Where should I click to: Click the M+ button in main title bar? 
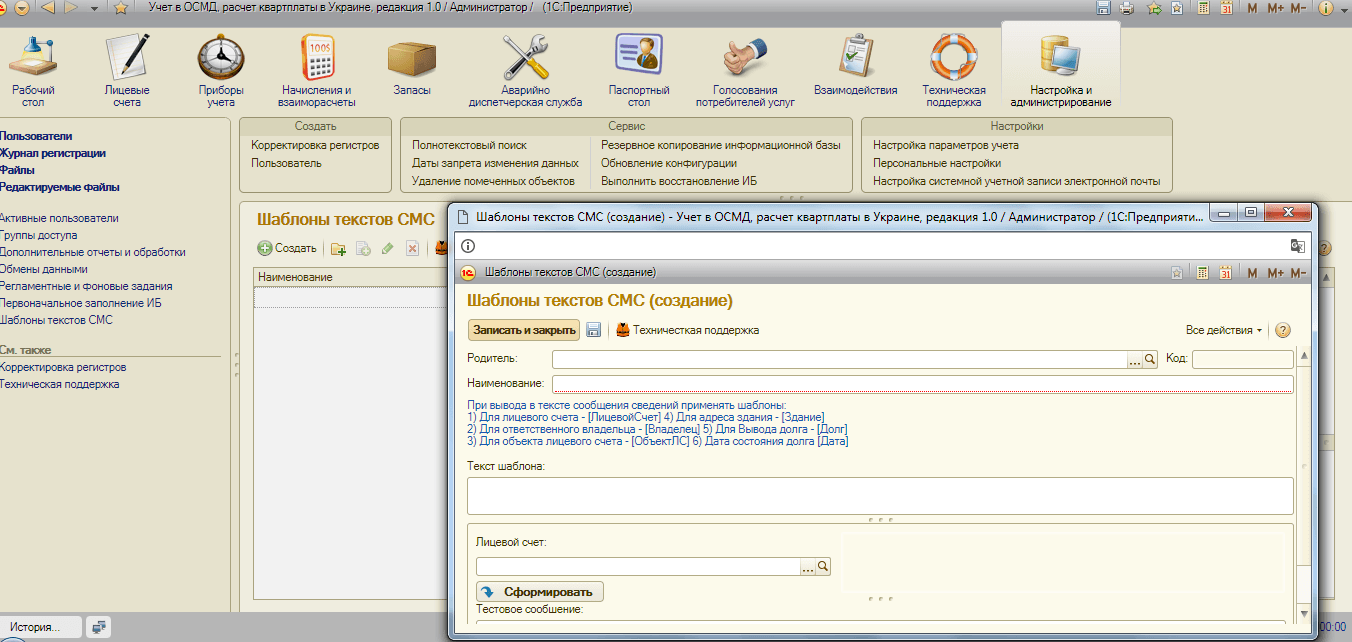pos(1275,8)
